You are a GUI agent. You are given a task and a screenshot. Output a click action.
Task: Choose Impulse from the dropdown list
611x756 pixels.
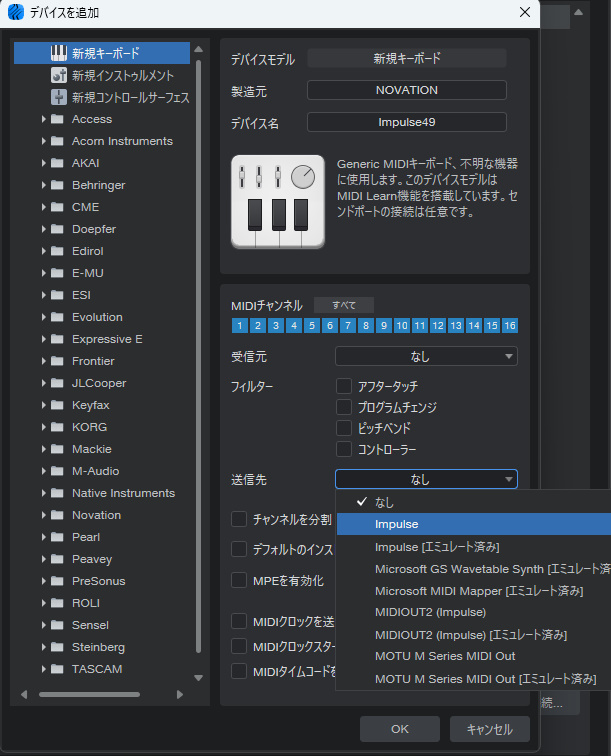397,524
